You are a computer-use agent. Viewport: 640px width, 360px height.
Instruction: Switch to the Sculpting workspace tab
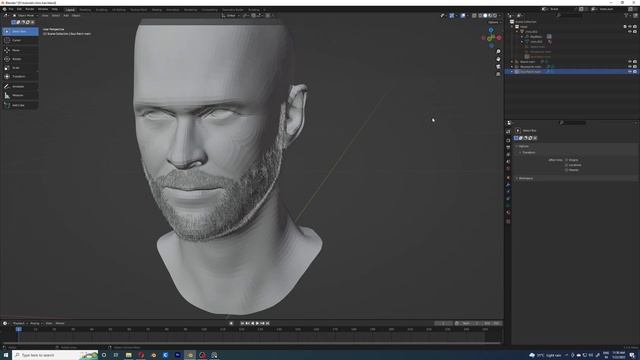[102, 9]
